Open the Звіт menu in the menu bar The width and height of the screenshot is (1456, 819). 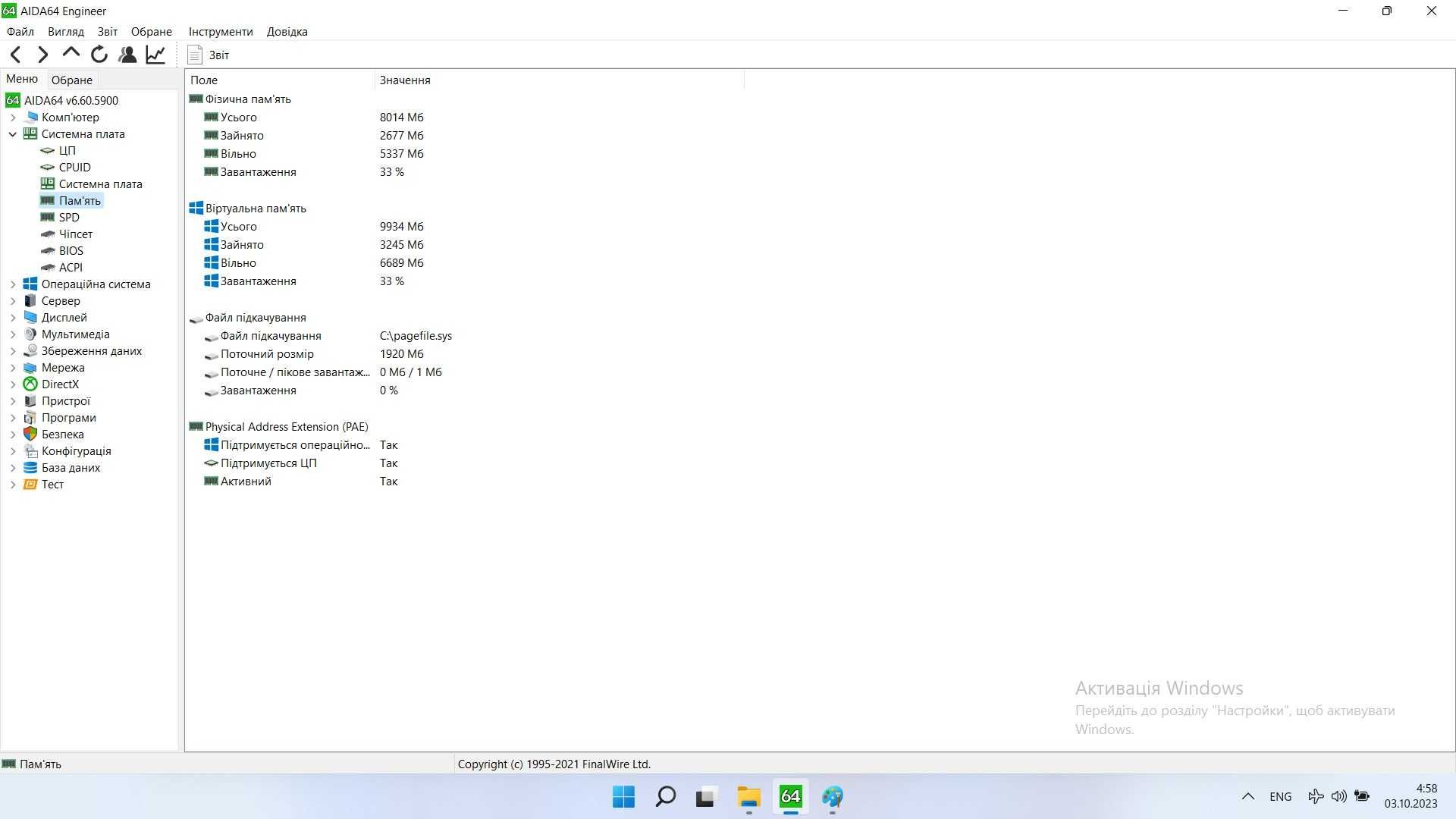(x=108, y=32)
